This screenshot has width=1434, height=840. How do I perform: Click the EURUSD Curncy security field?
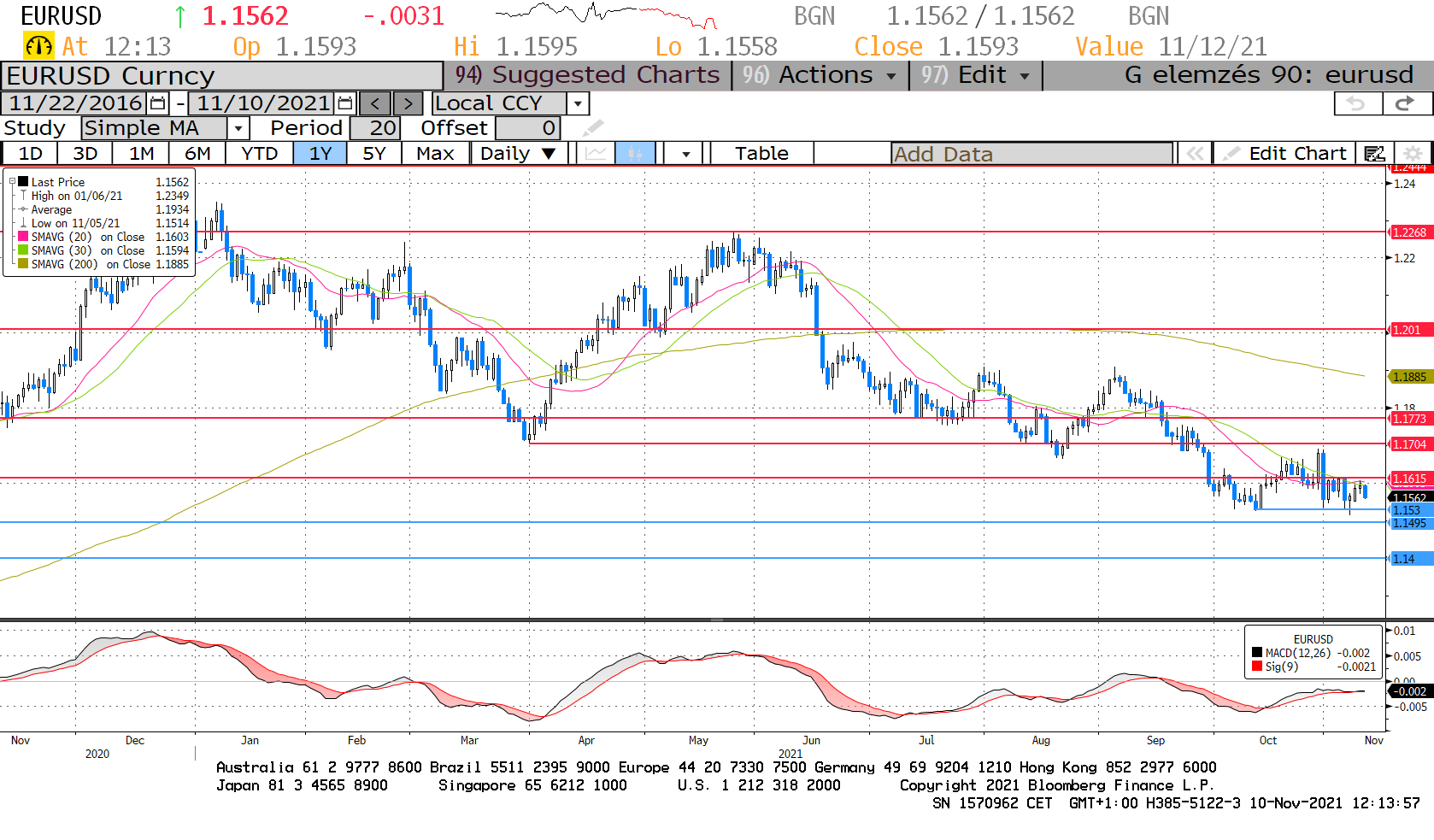tap(221, 75)
